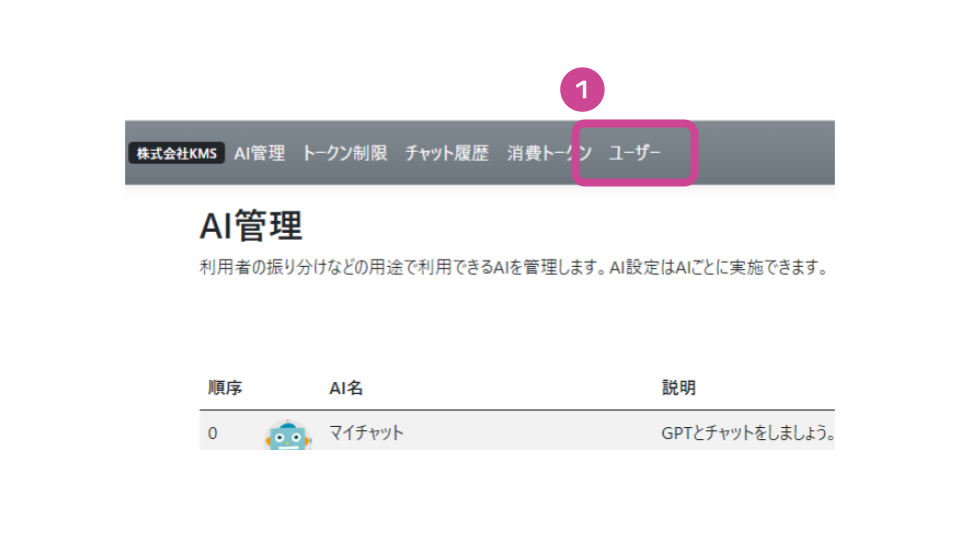Click the large AI管理 page heading

(x=251, y=225)
